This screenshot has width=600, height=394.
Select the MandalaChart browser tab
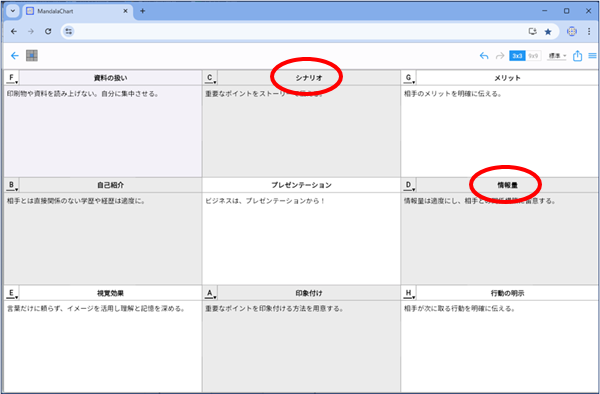coord(77,11)
